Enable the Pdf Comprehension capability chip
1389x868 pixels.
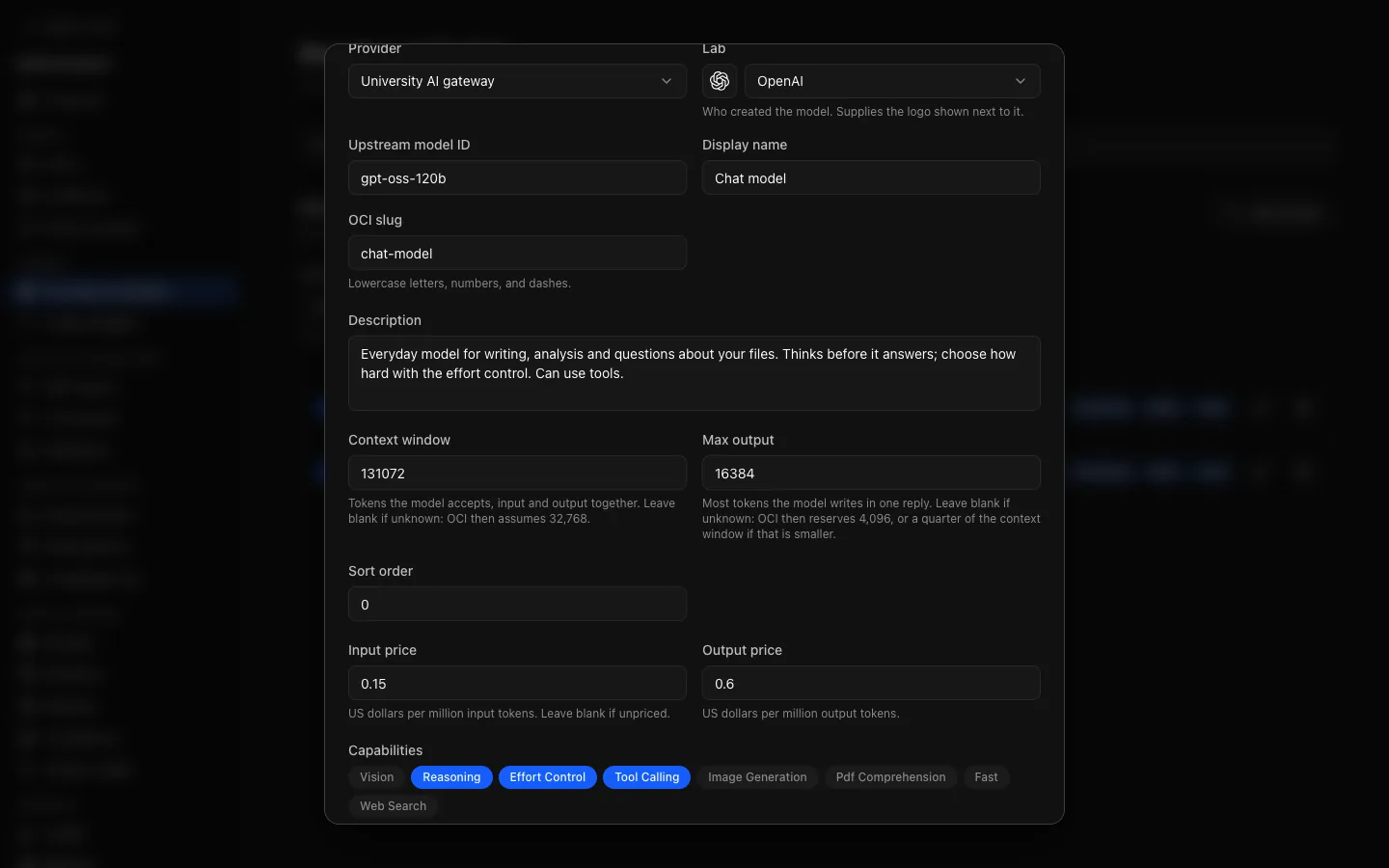click(x=890, y=777)
